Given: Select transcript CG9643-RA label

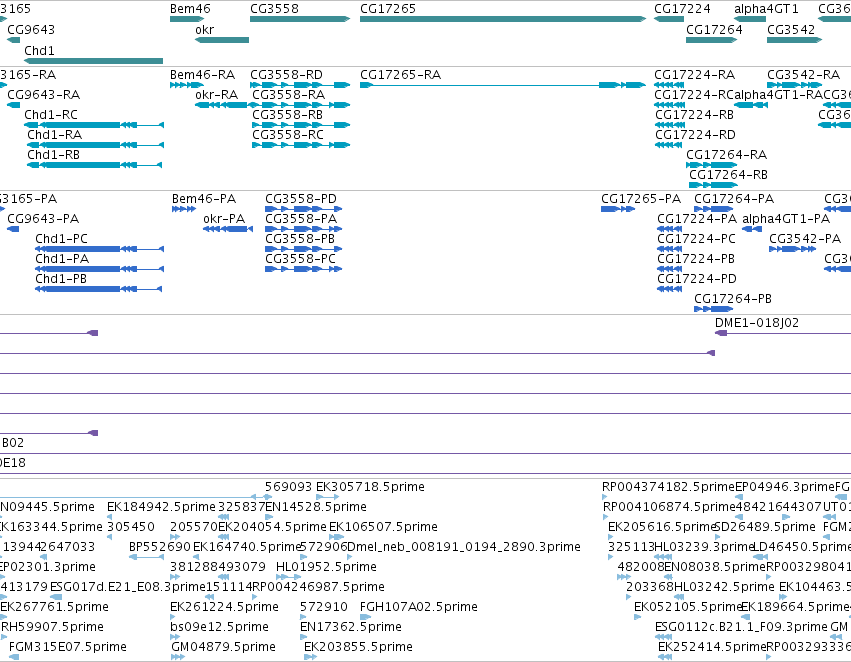Looking at the screenshot, I should [43, 94].
